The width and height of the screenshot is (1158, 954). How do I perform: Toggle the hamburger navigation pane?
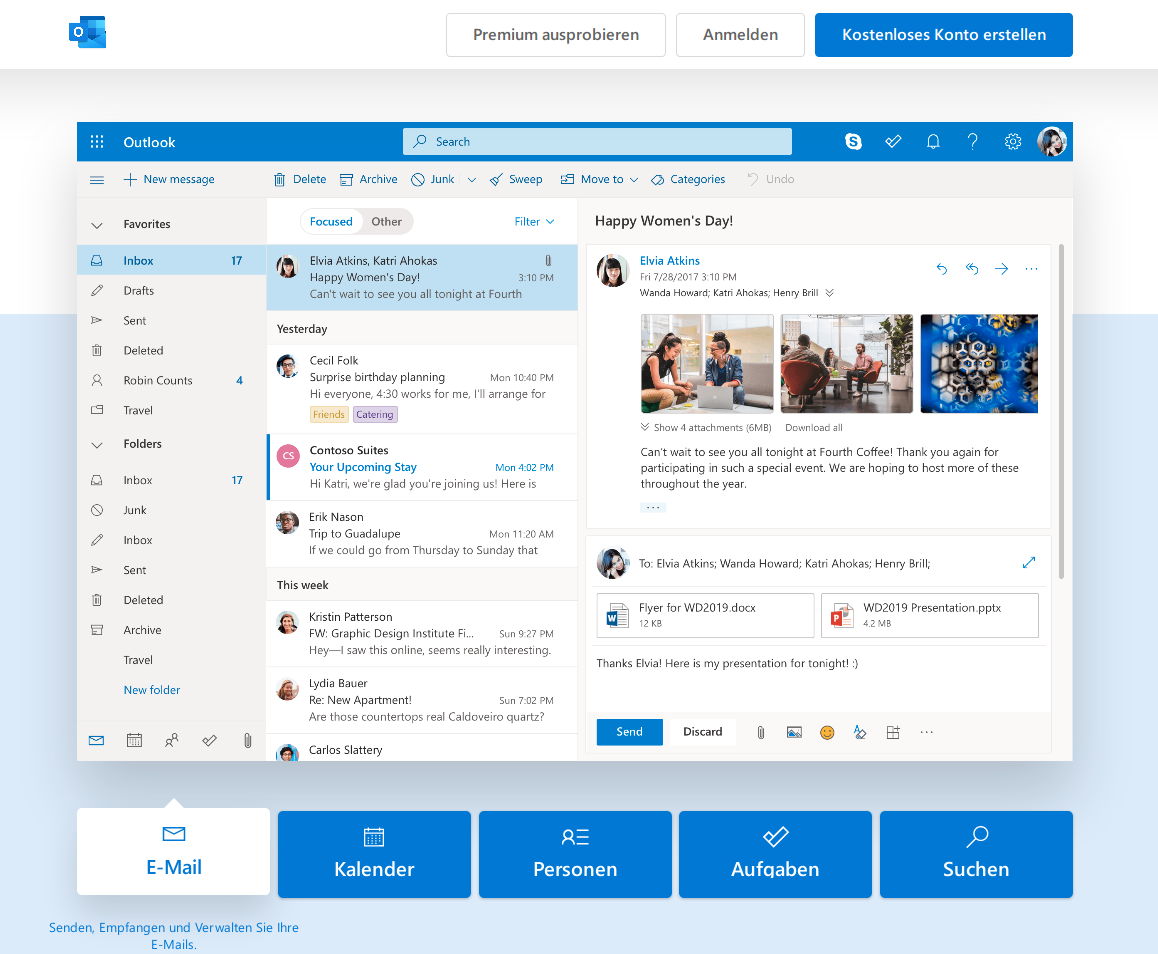coord(97,180)
